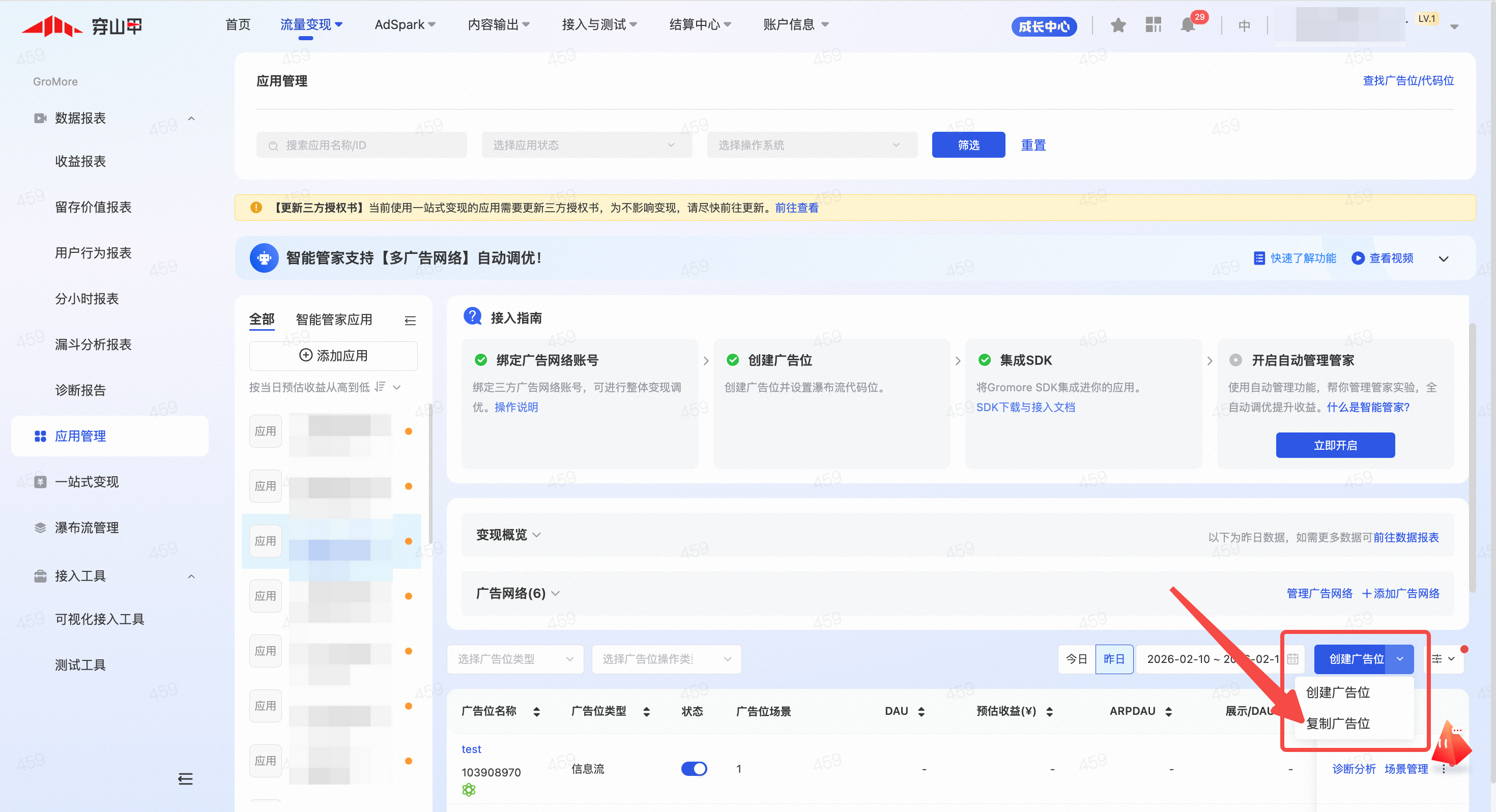
Task: Toggle the test ad slot status switch
Action: pos(694,768)
